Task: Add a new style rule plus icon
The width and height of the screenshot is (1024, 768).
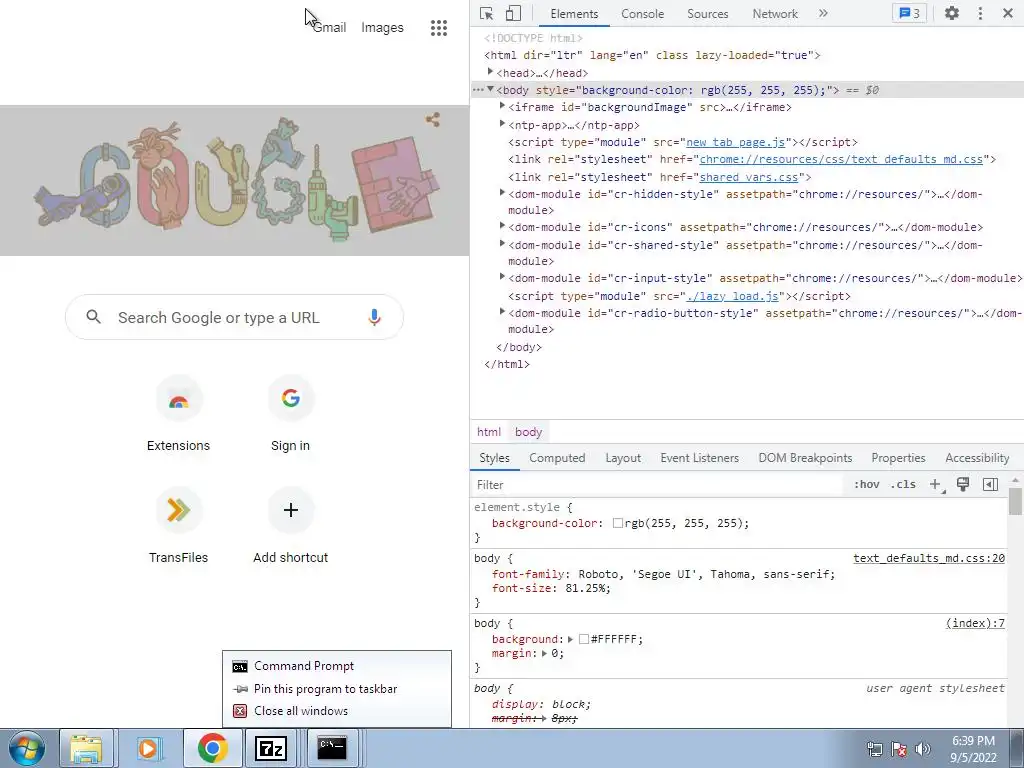Action: [936, 485]
